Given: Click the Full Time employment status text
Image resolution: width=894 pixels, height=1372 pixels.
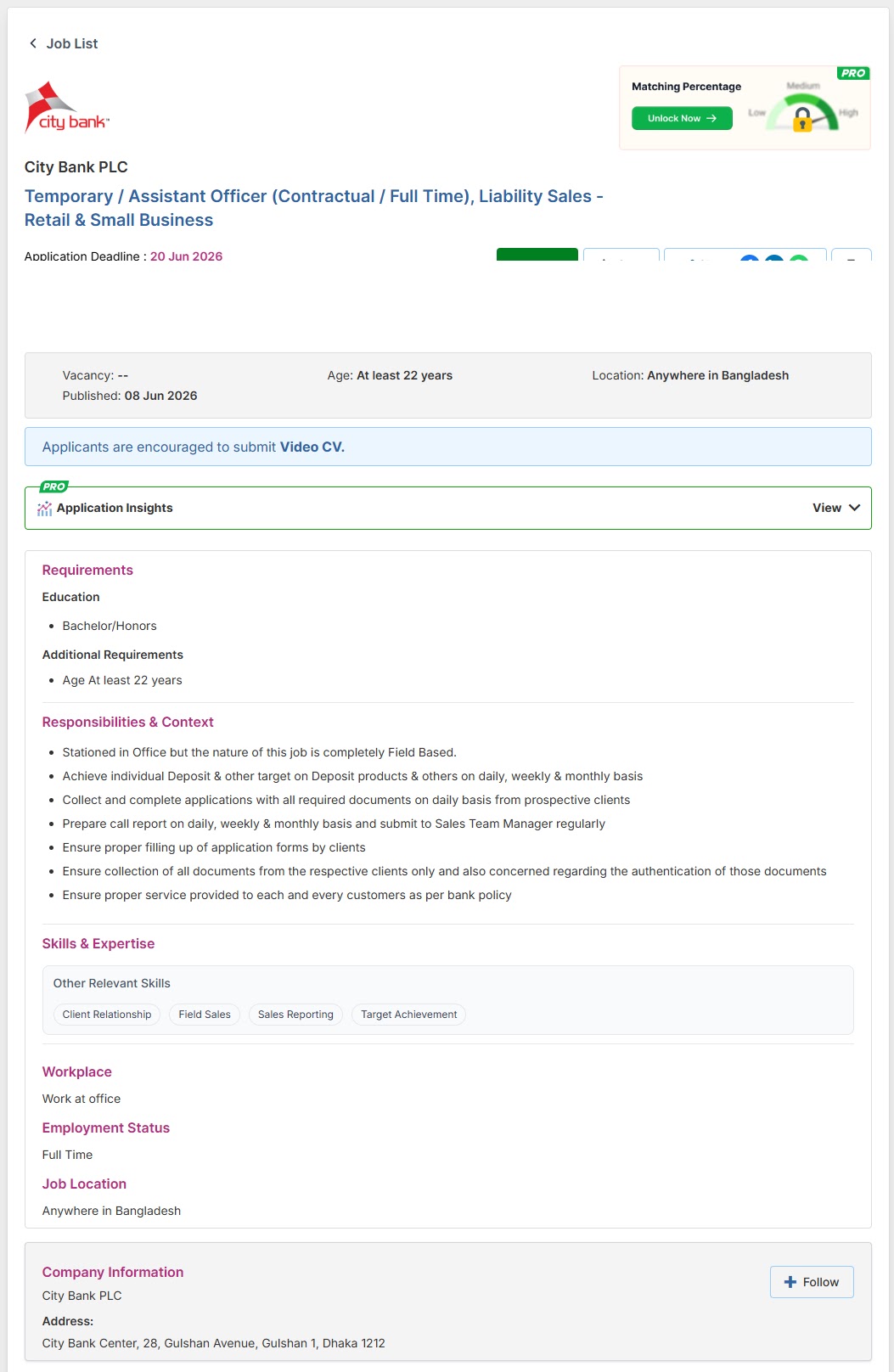Looking at the screenshot, I should point(67,1155).
